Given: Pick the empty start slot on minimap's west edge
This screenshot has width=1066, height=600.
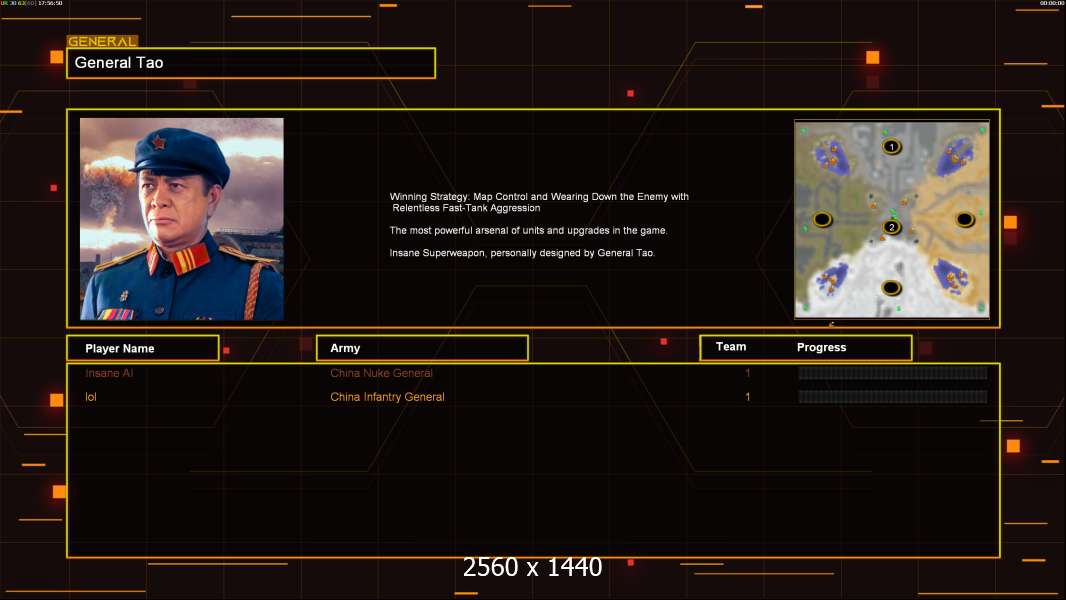Looking at the screenshot, I should click(823, 219).
